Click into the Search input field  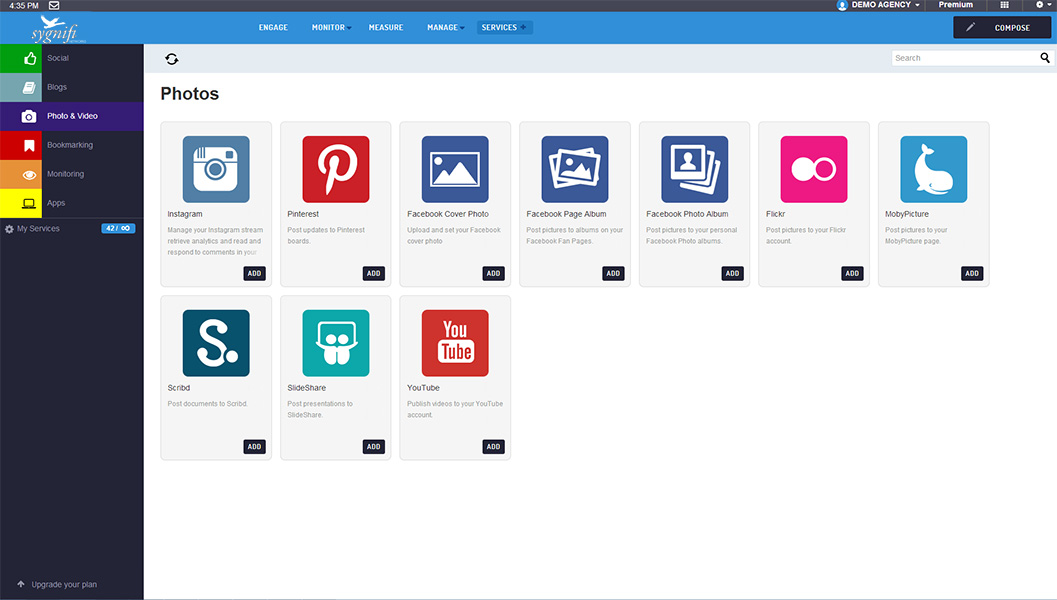click(x=964, y=58)
